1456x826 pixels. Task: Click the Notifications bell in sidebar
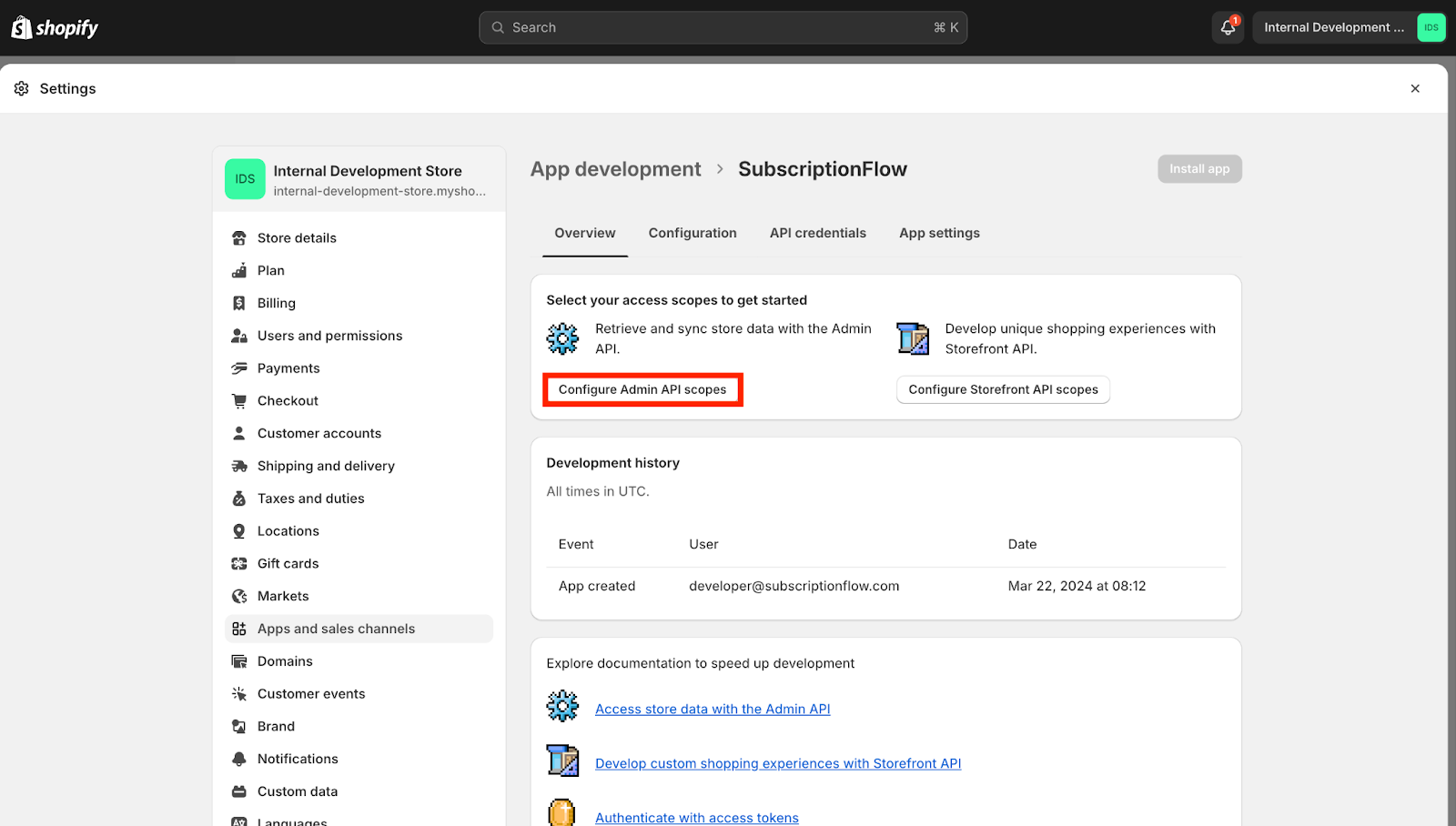pos(239,759)
